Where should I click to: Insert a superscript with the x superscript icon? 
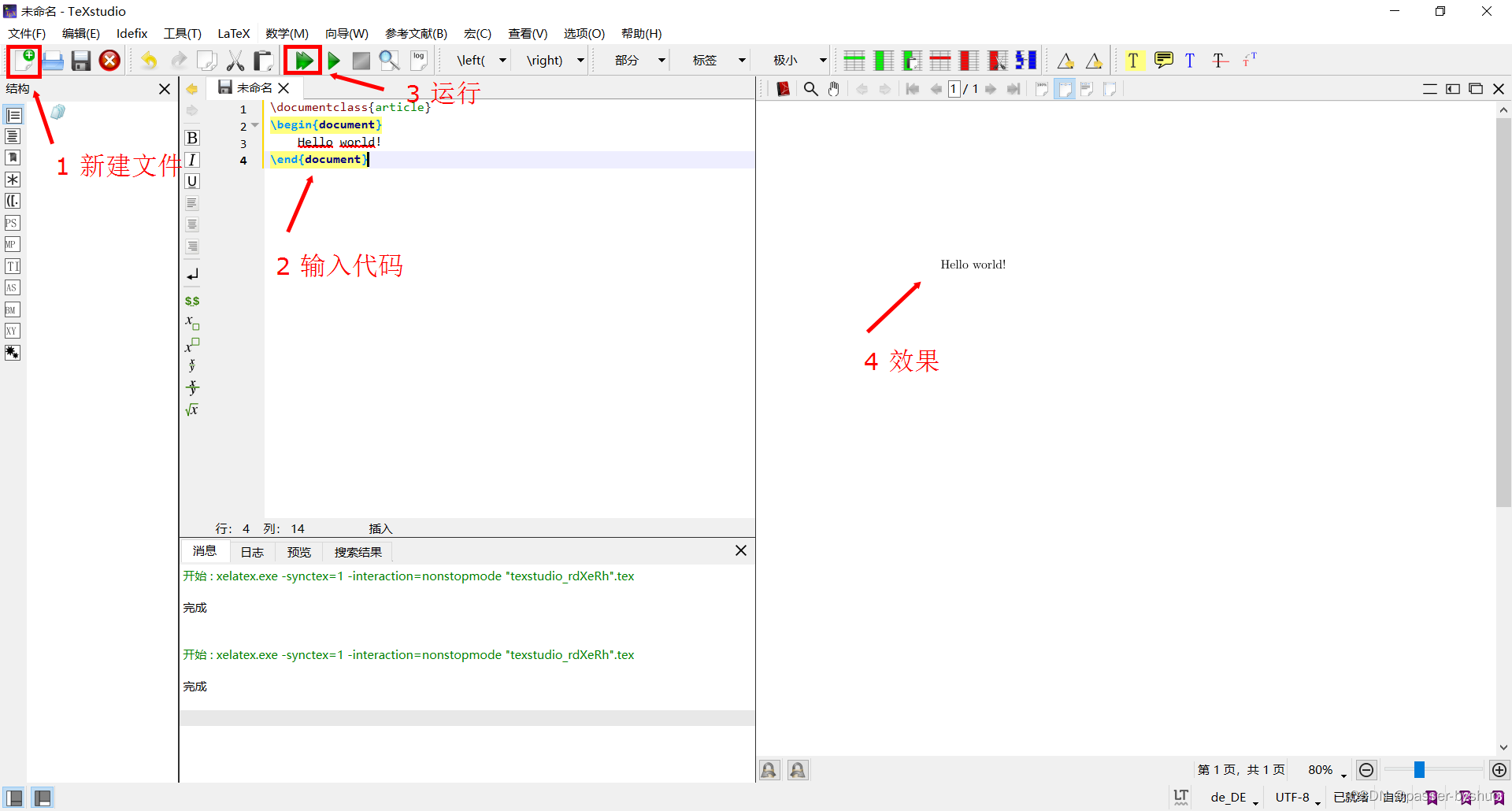tap(192, 345)
